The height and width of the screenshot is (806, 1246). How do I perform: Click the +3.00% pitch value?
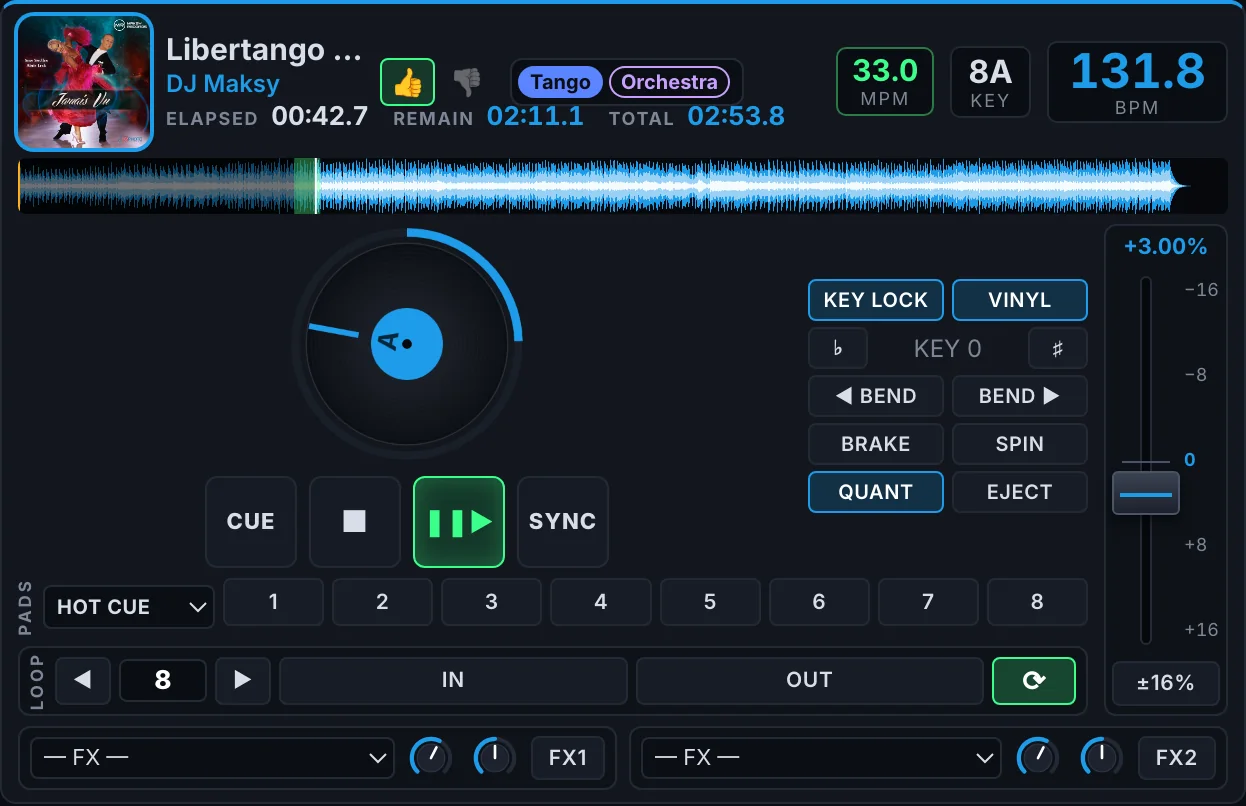coord(1165,246)
